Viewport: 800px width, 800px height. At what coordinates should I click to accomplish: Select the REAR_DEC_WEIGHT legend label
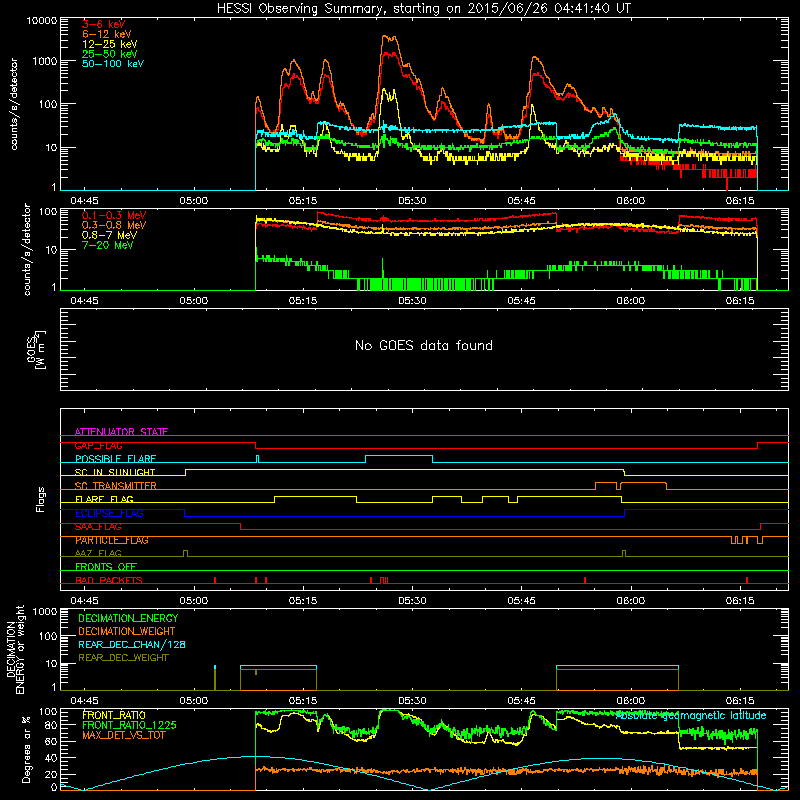click(123, 658)
